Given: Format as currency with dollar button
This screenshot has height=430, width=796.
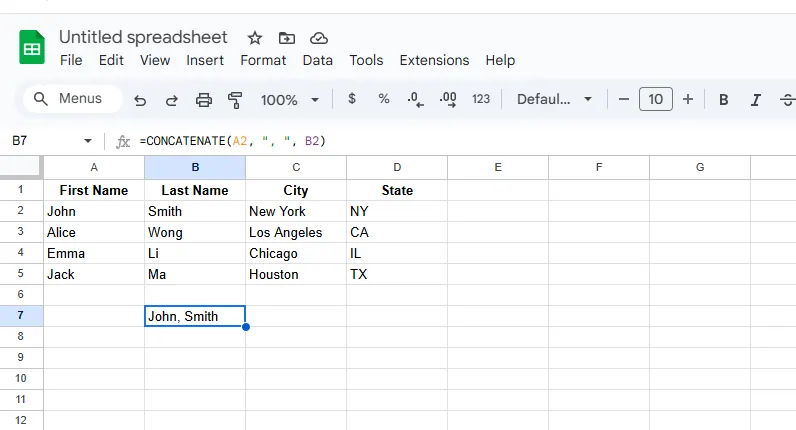Looking at the screenshot, I should coord(352,100).
